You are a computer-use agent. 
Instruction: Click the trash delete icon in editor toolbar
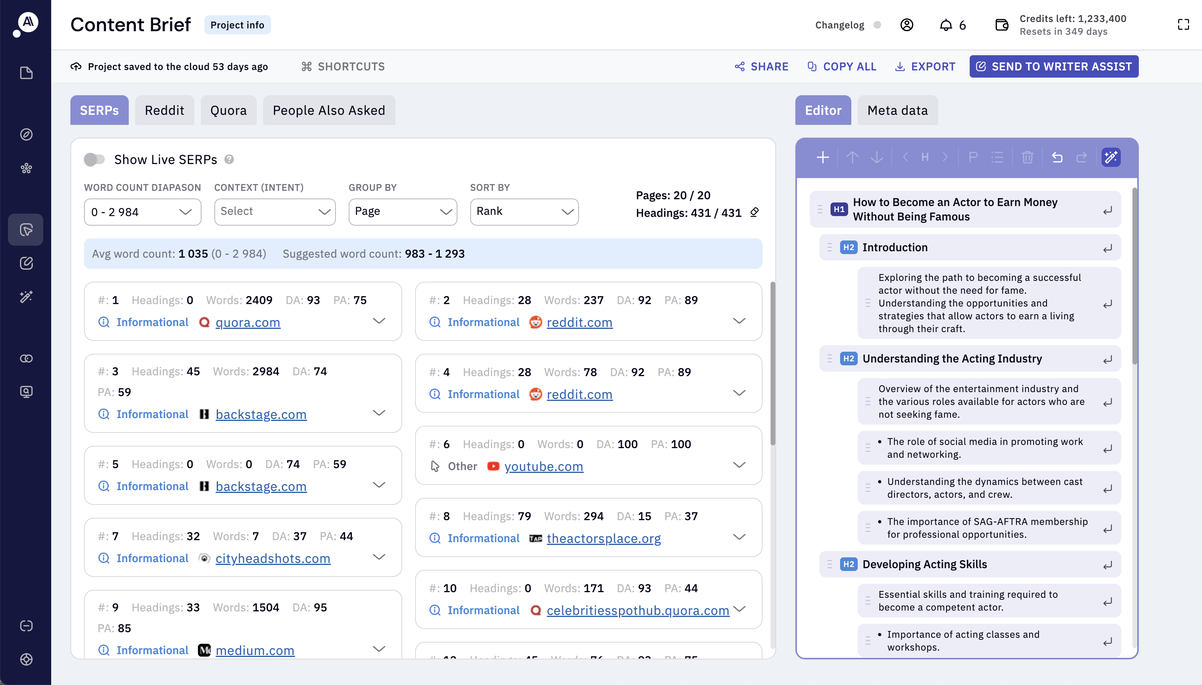1027,157
